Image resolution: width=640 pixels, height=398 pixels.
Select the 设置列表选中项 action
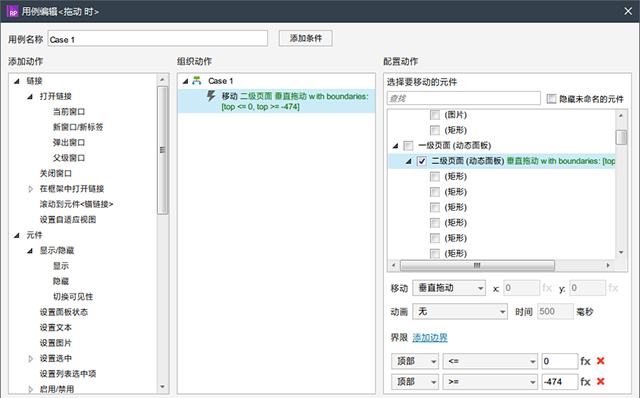(68, 374)
